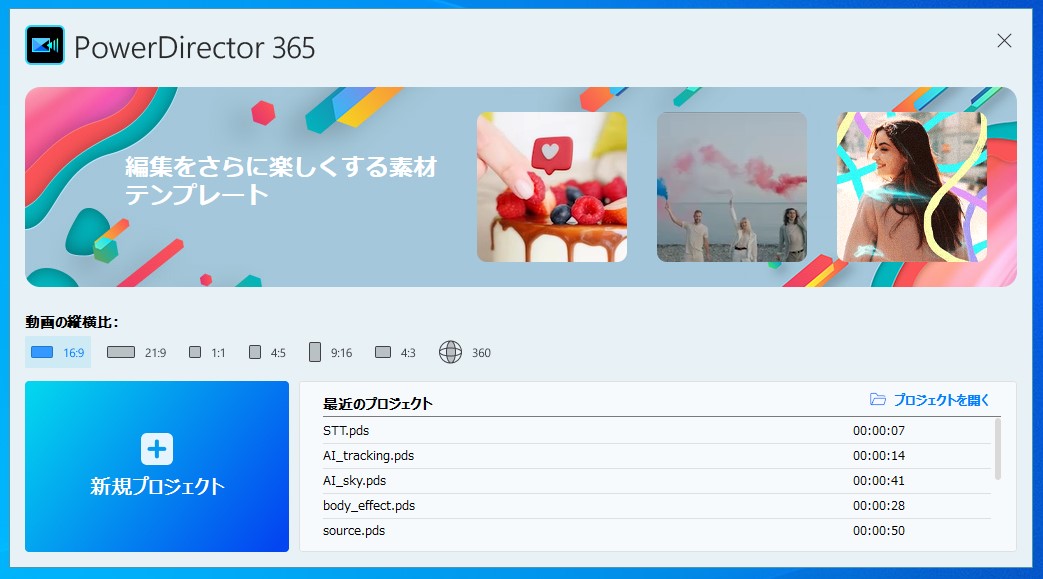Open the pink smoke beach template thumbnail
This screenshot has width=1043, height=579.
tap(732, 187)
